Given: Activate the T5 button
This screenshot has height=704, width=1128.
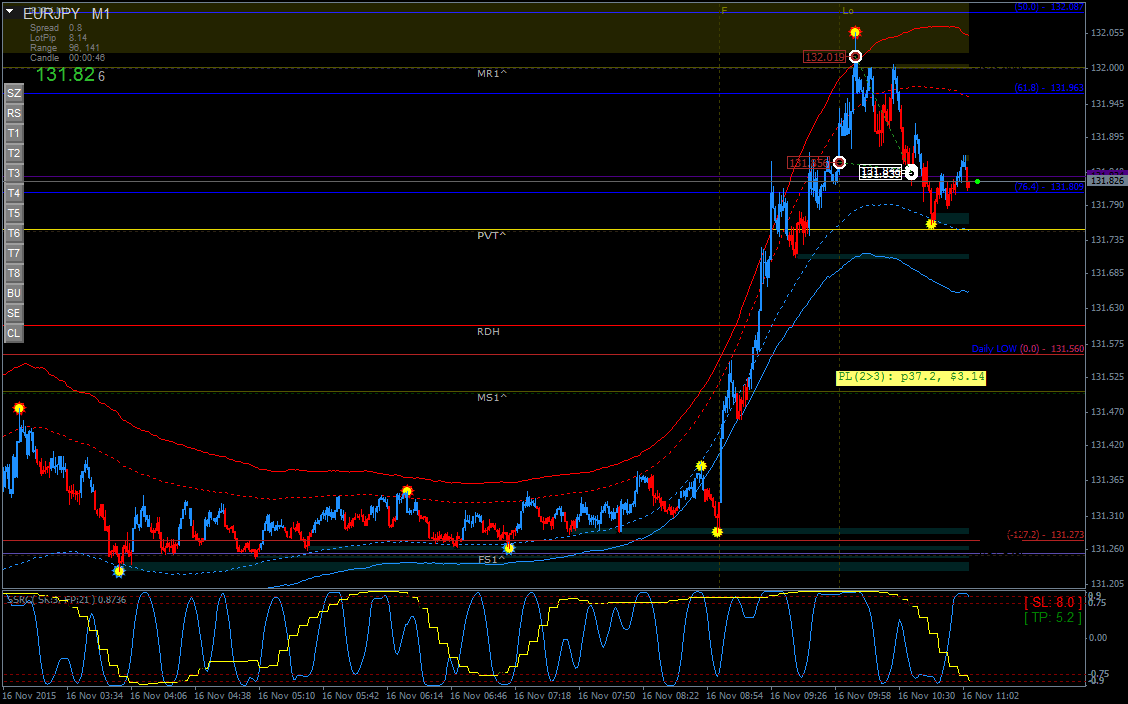Looking at the screenshot, I should pyautogui.click(x=14, y=214).
